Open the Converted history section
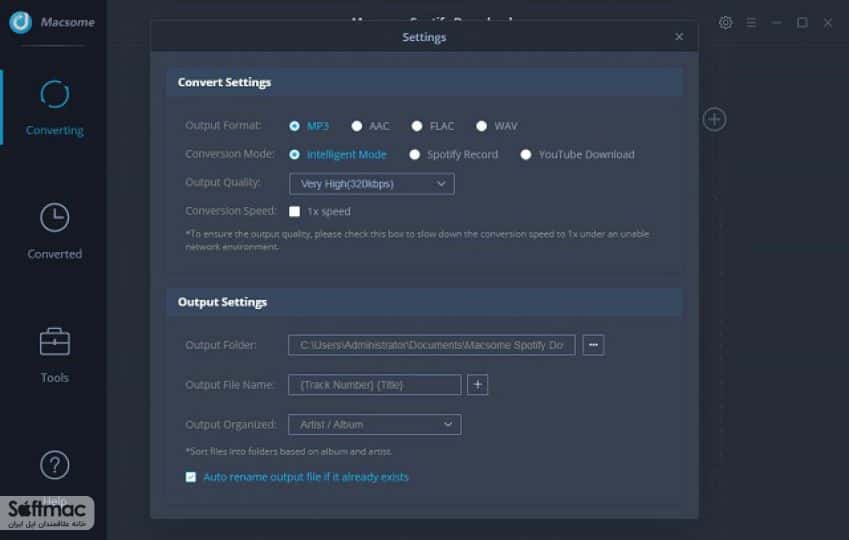The image size is (849, 540). [54, 231]
